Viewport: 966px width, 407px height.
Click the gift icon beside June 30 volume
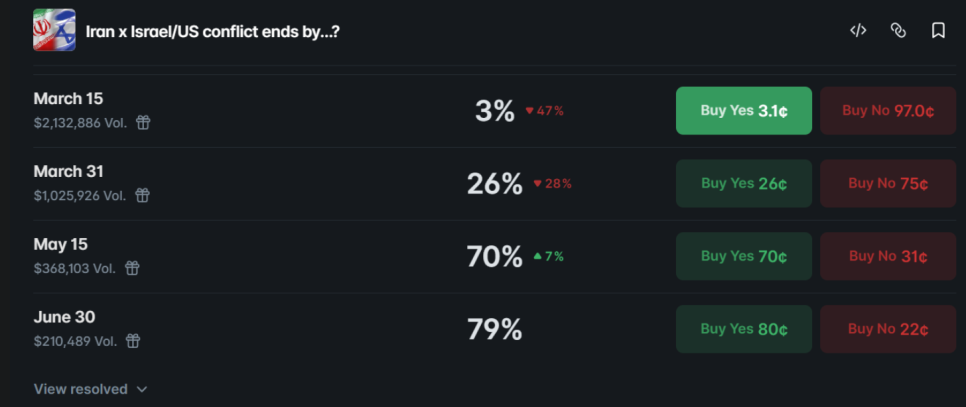[x=133, y=341]
